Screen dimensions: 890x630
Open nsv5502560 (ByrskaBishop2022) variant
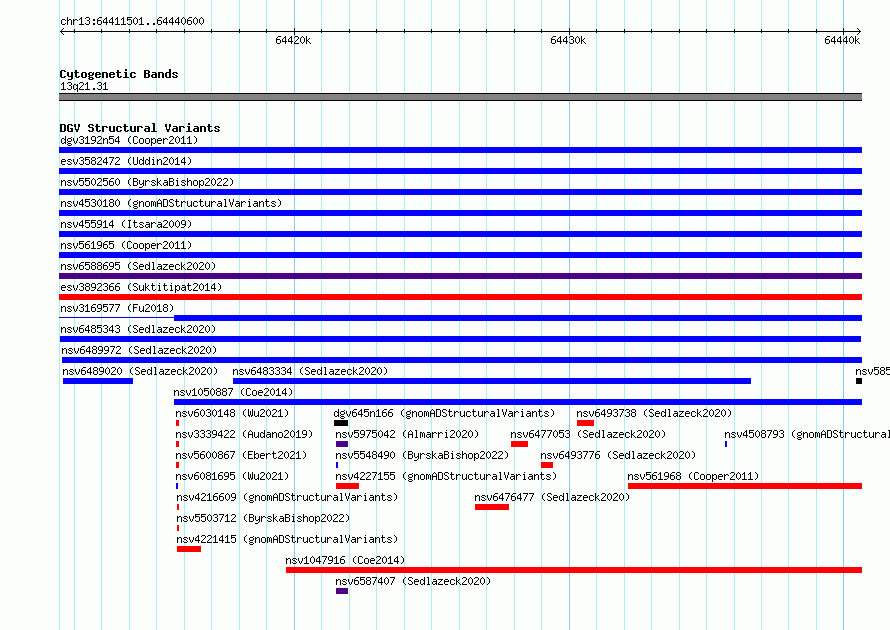point(147,182)
